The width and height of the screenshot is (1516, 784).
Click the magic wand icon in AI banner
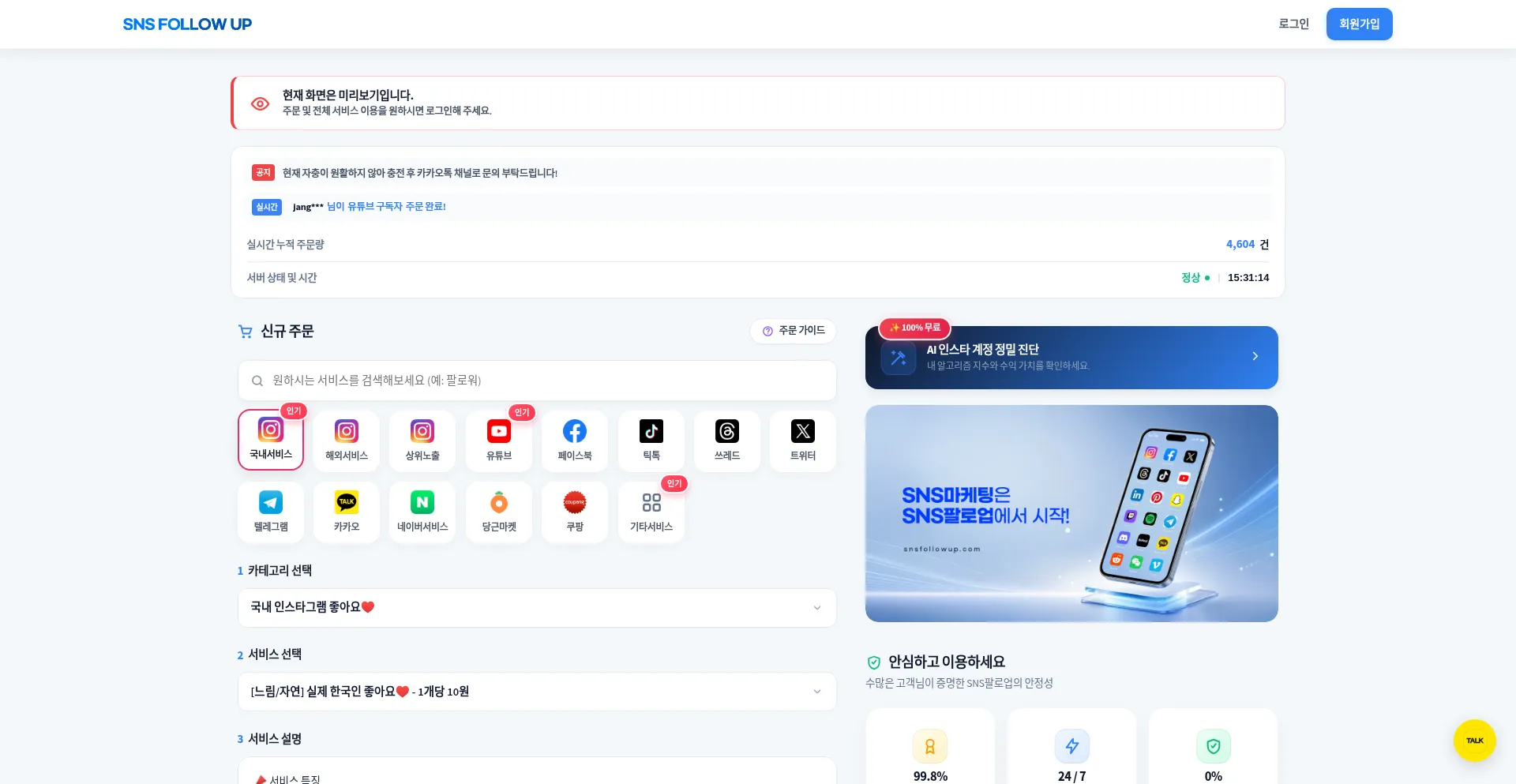(x=899, y=358)
